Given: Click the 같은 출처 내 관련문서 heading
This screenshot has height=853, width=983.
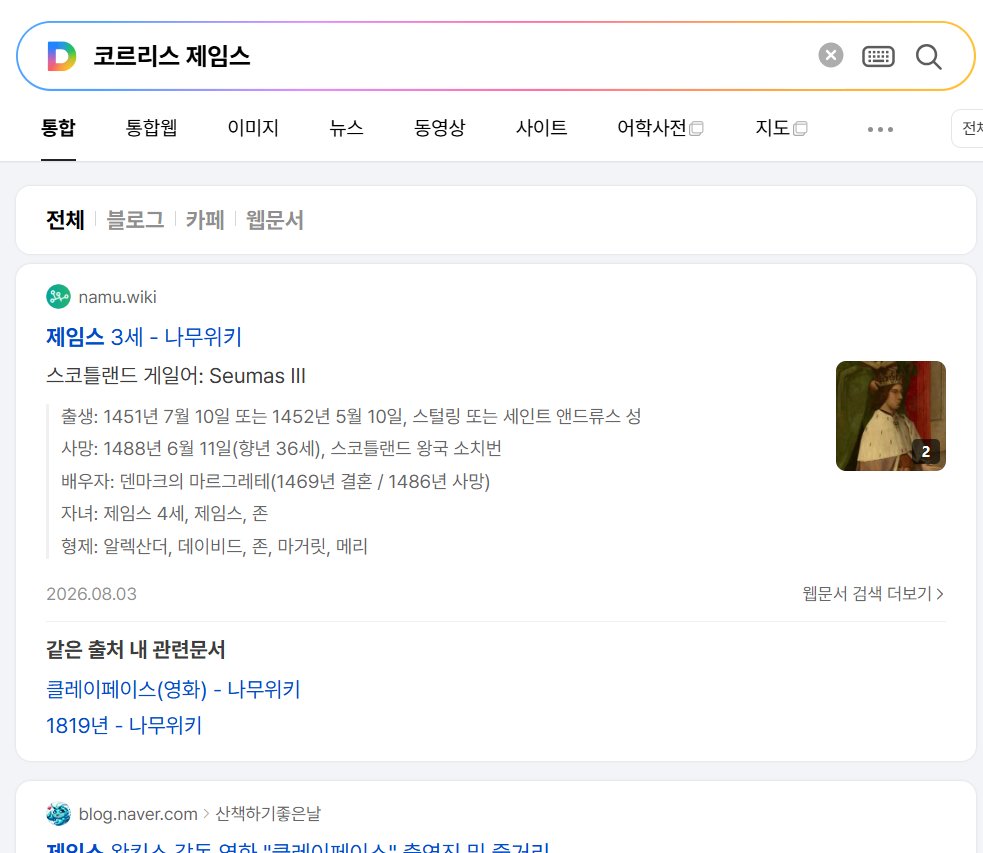Looking at the screenshot, I should (x=135, y=649).
